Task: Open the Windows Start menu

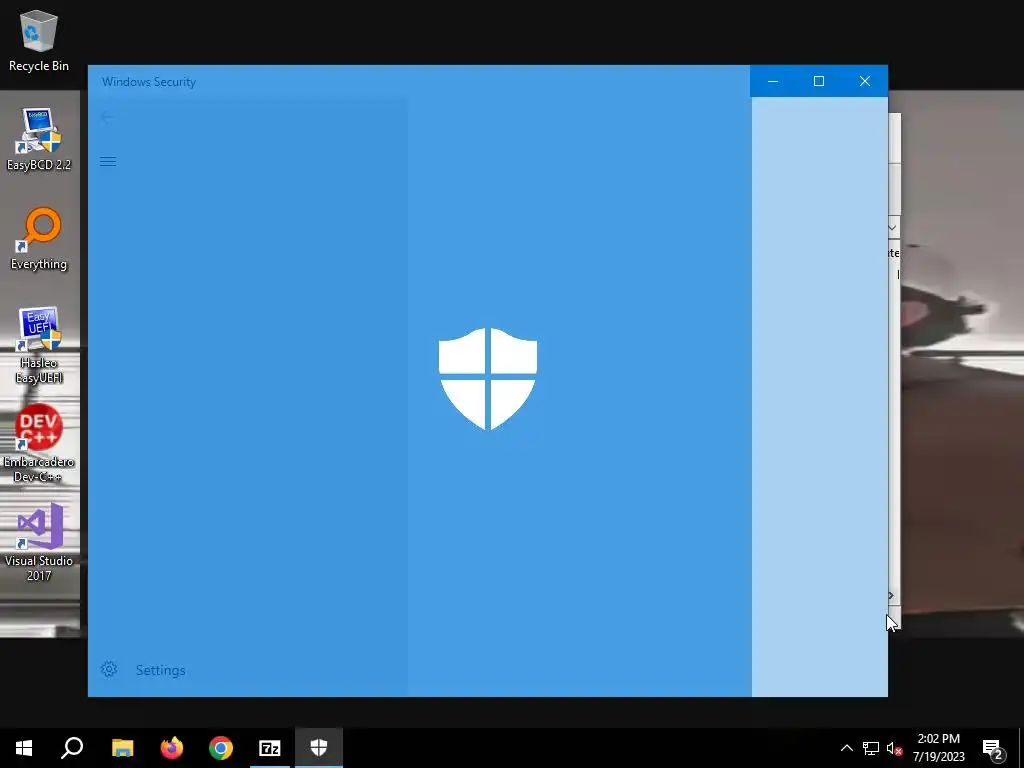Action: coord(24,748)
